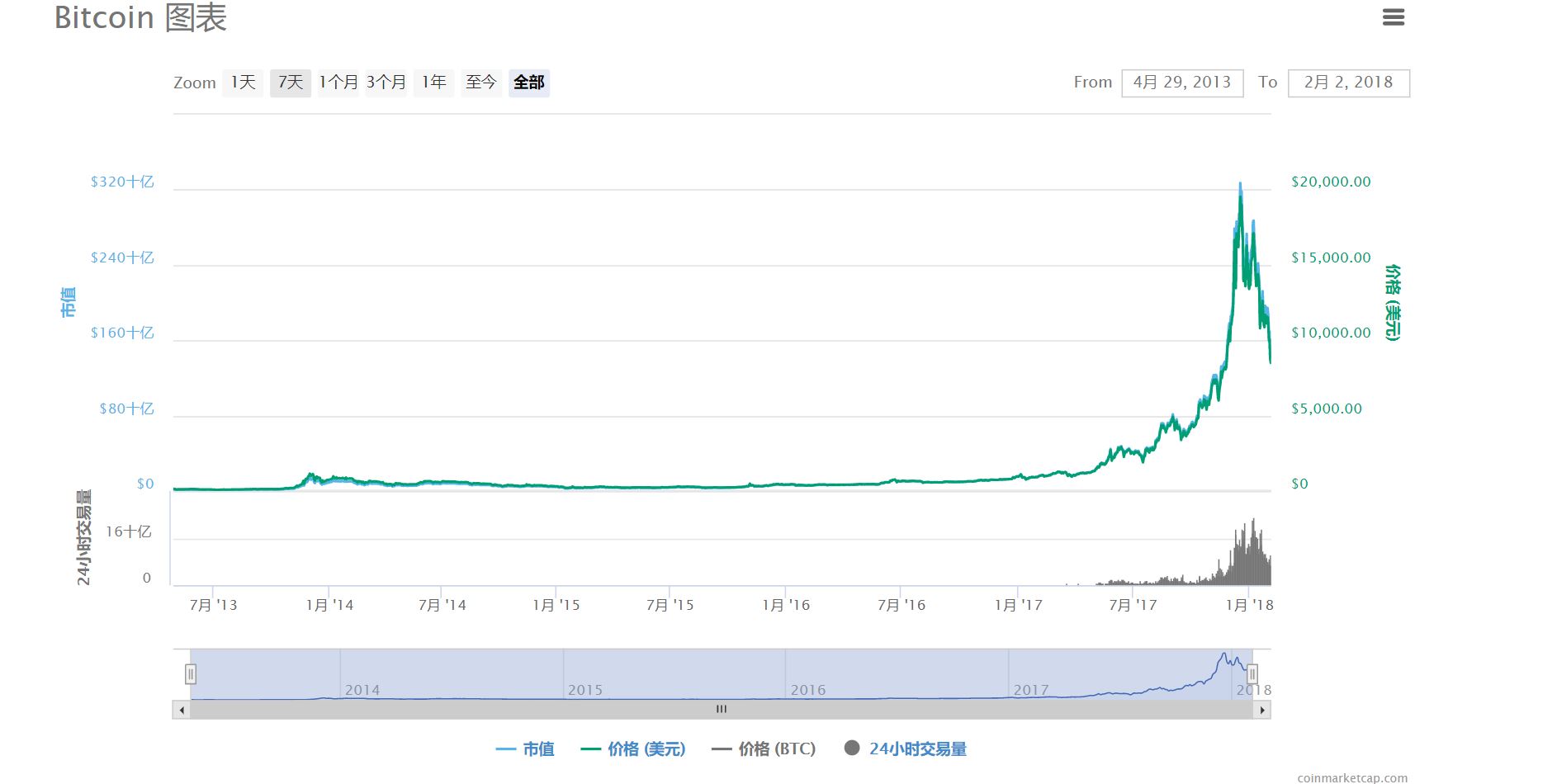Set zoom to 1年

pyautogui.click(x=434, y=83)
